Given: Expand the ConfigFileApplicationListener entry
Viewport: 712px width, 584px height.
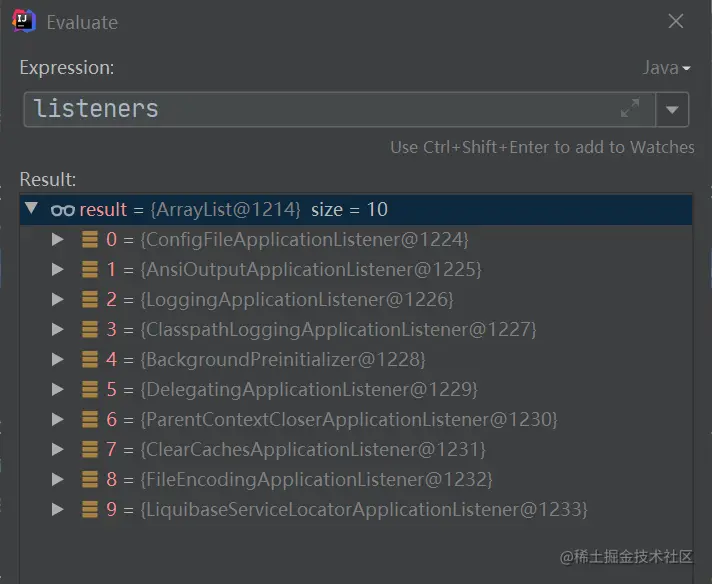Looking at the screenshot, I should [x=58, y=239].
